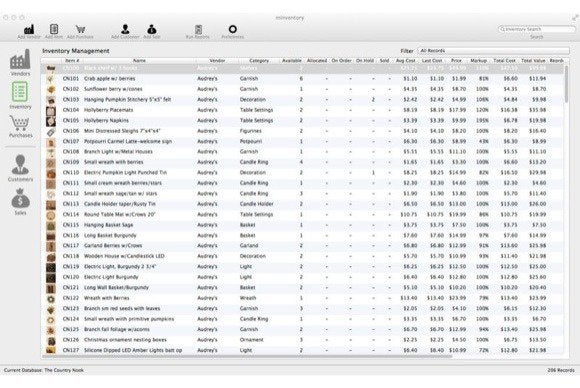The width and height of the screenshot is (580, 388).
Task: Select Small wreath with berries name
Action: pos(114,162)
